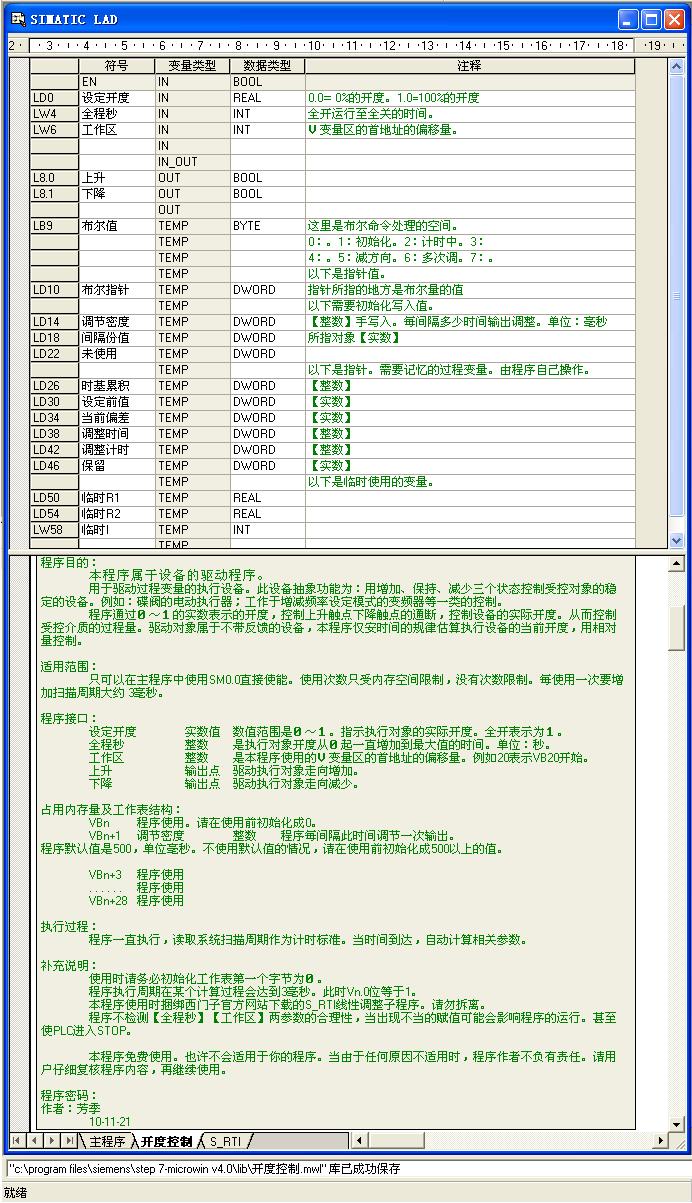Select the 调节密度 symbol cell
Image resolution: width=692 pixels, height=1203 pixels.
(x=116, y=322)
